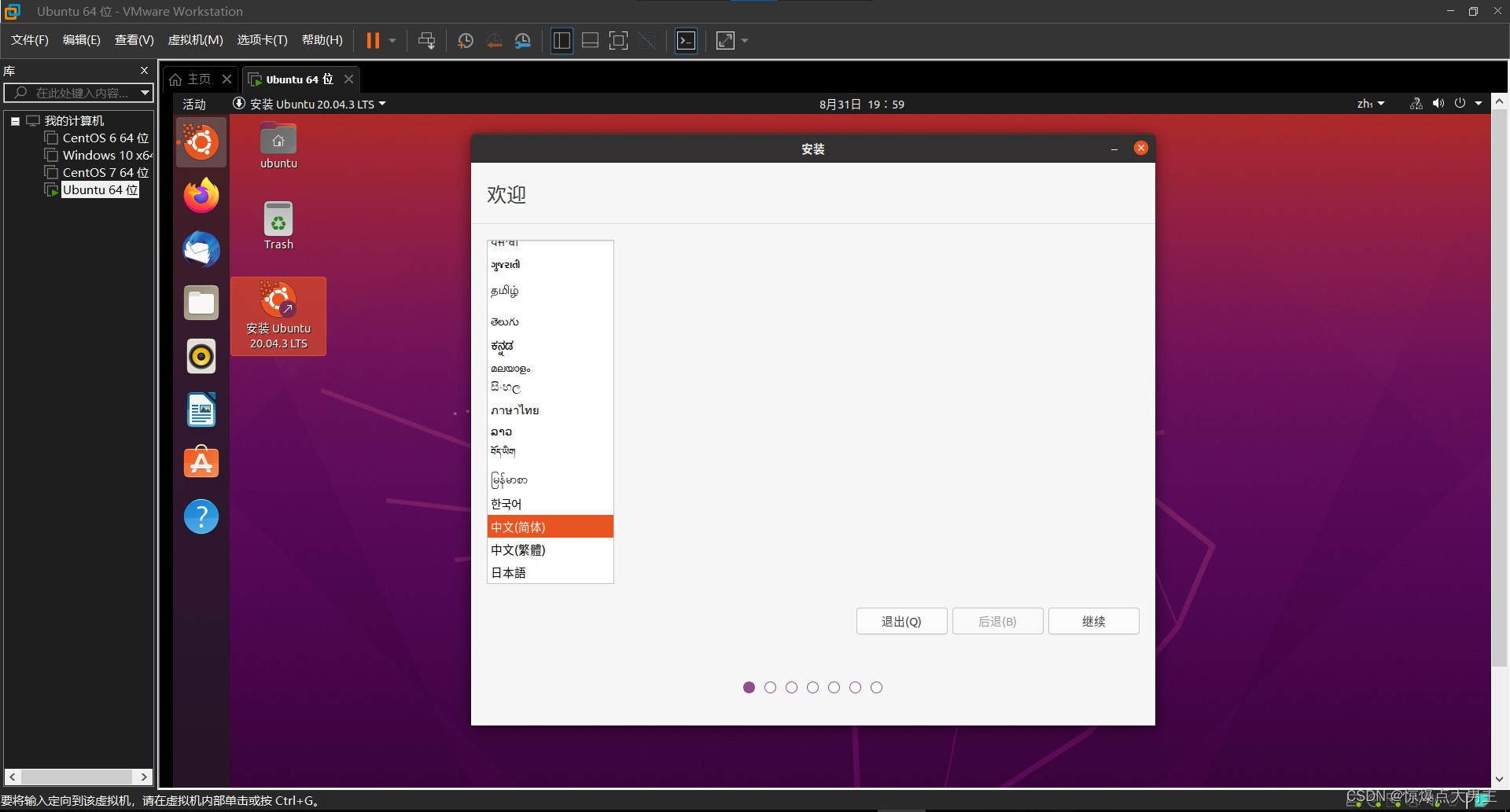The height and width of the screenshot is (812, 1510).
Task: Select ภาษาไทย in the language list
Action: coord(551,410)
